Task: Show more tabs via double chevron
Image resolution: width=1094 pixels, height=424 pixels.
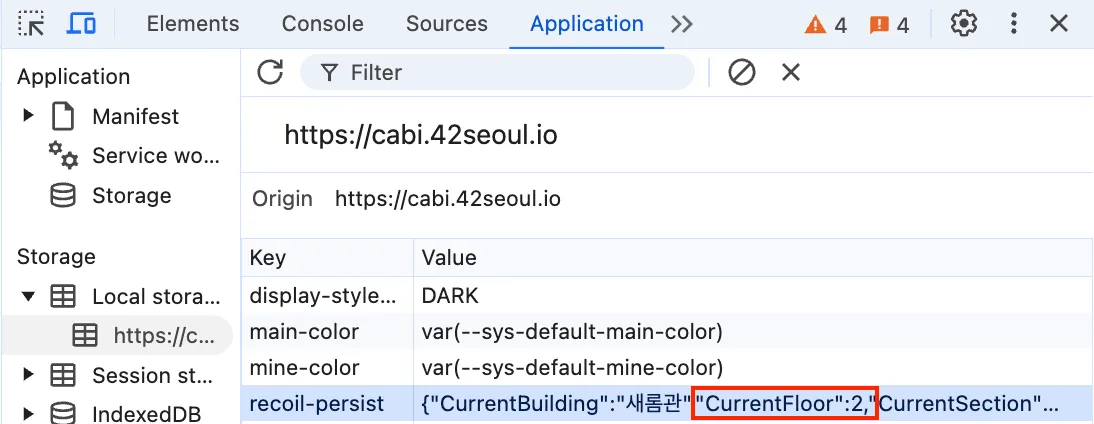Action: coord(682,24)
